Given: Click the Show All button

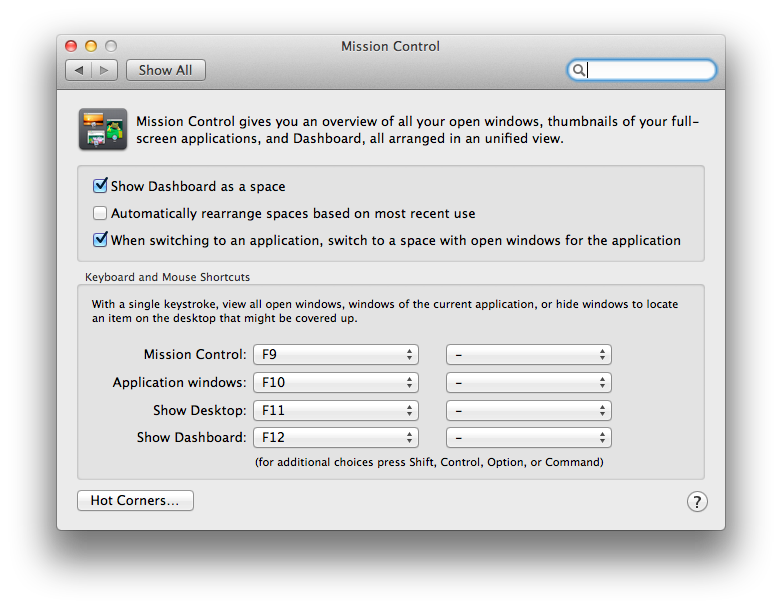Looking at the screenshot, I should point(166,70).
